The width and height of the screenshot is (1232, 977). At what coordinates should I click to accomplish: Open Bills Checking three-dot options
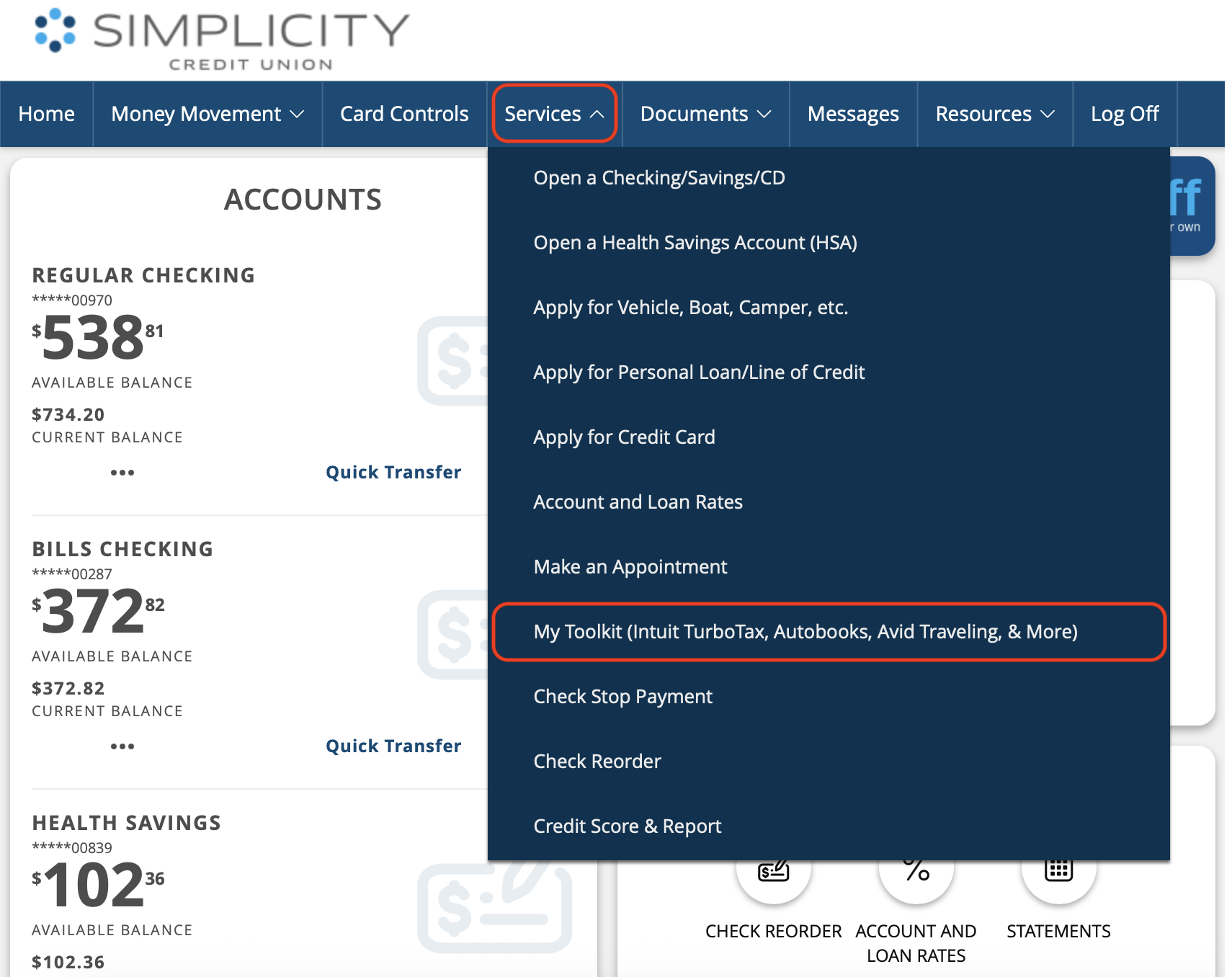tap(122, 746)
